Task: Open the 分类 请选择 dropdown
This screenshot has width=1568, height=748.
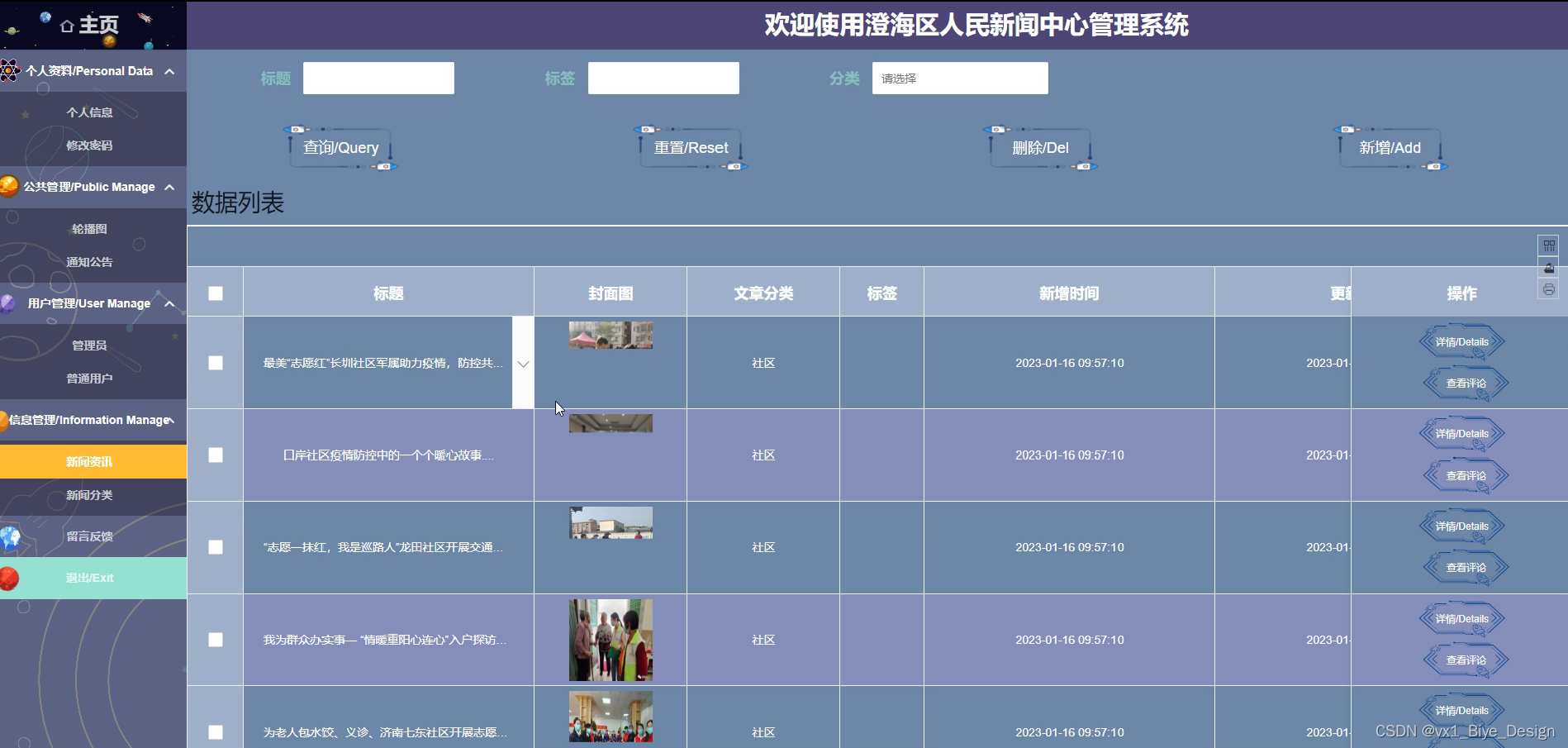Action: point(960,79)
